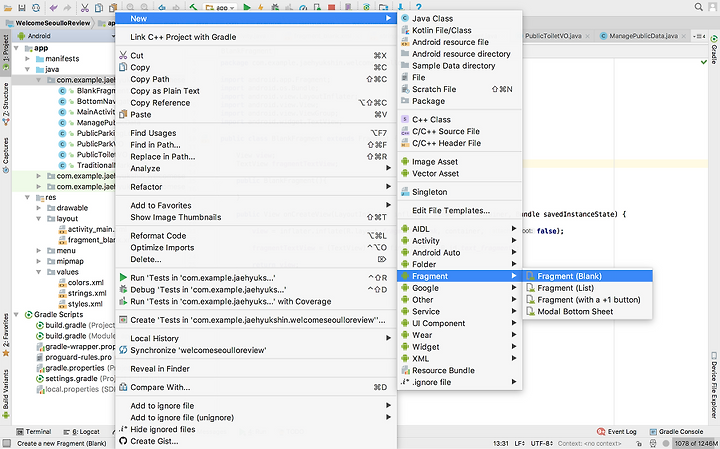This screenshot has height=449, width=720.
Task: Click the memory usage indicator 1078 of 1246M
Action: (x=696, y=443)
